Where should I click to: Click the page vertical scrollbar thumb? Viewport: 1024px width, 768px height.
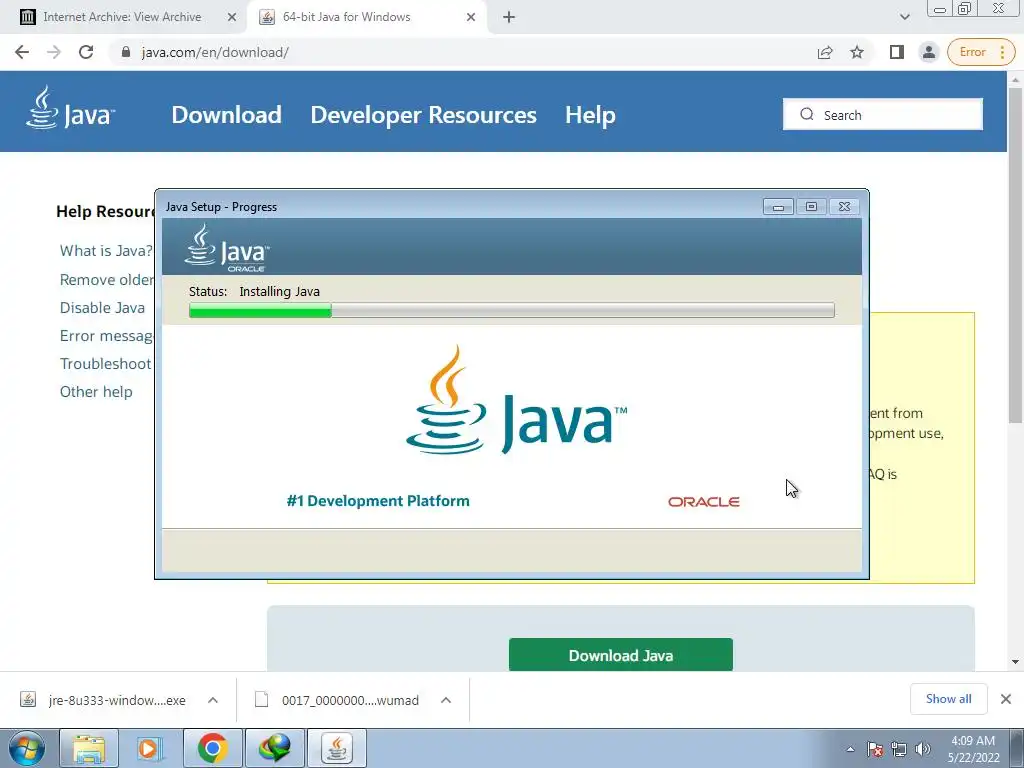[x=1015, y=255]
